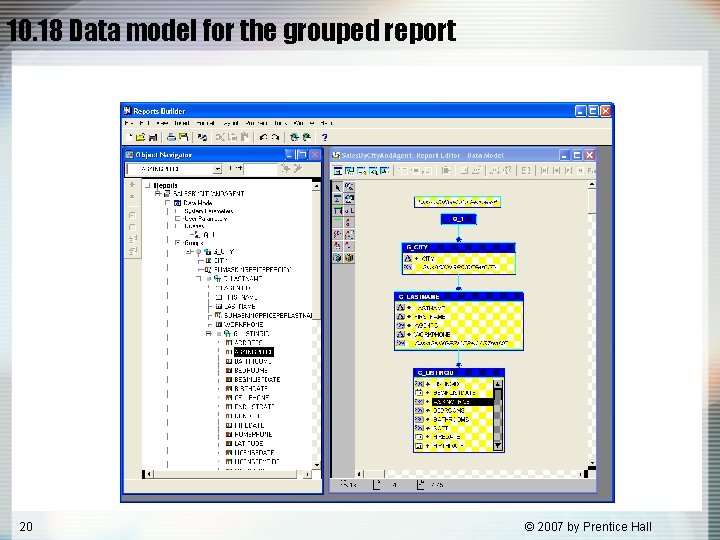This screenshot has width=720, height=540.
Task: Select the Summary Column sigma tool
Action: tap(338, 198)
